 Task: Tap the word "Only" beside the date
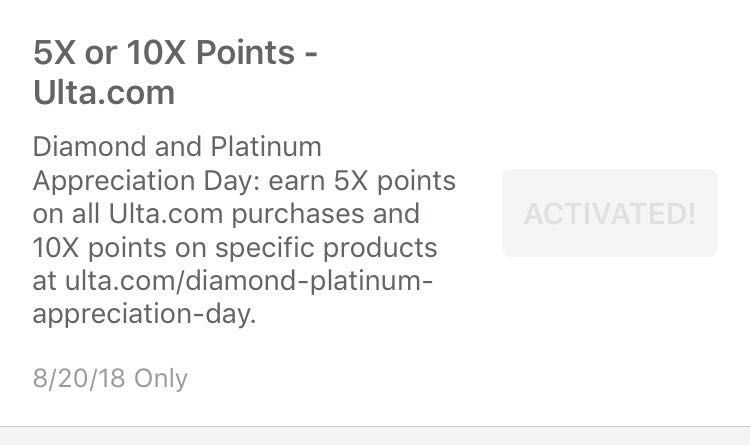click(x=161, y=378)
